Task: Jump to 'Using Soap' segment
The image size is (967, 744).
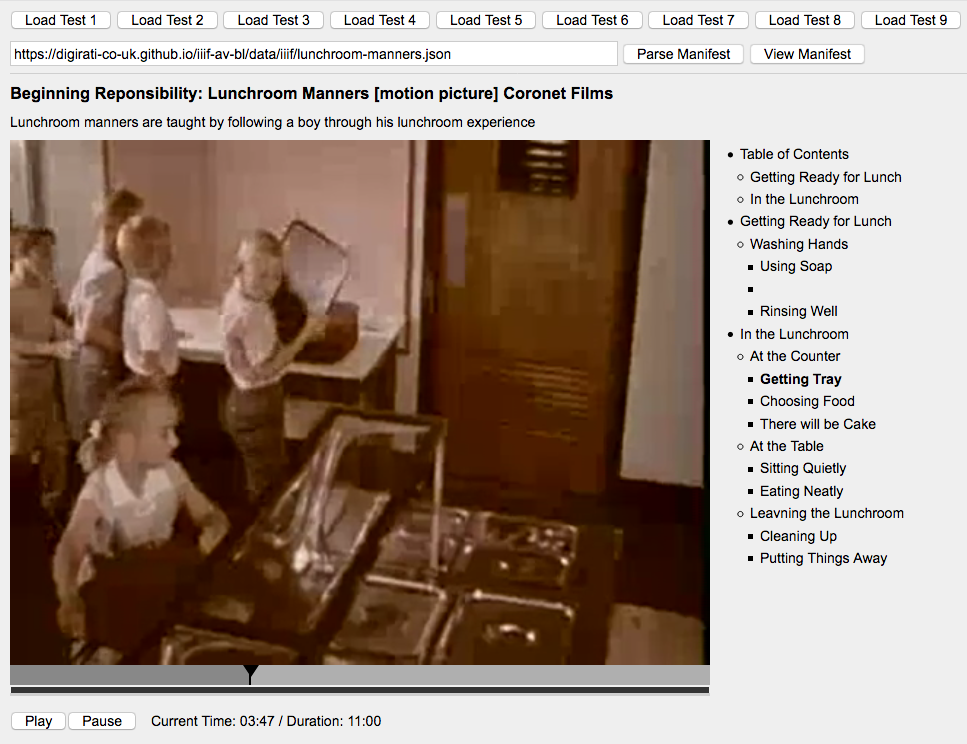Action: (796, 267)
